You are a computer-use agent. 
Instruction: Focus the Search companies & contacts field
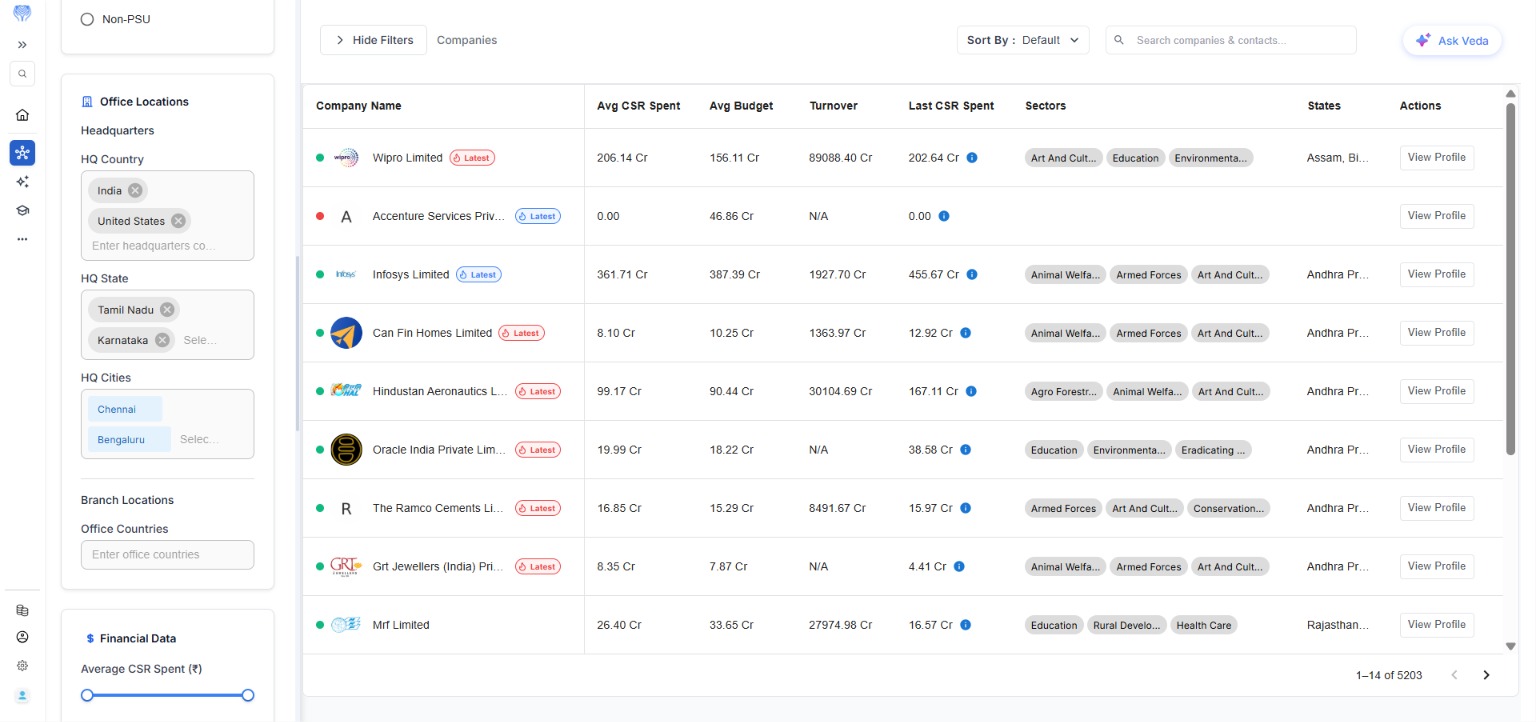(1231, 40)
